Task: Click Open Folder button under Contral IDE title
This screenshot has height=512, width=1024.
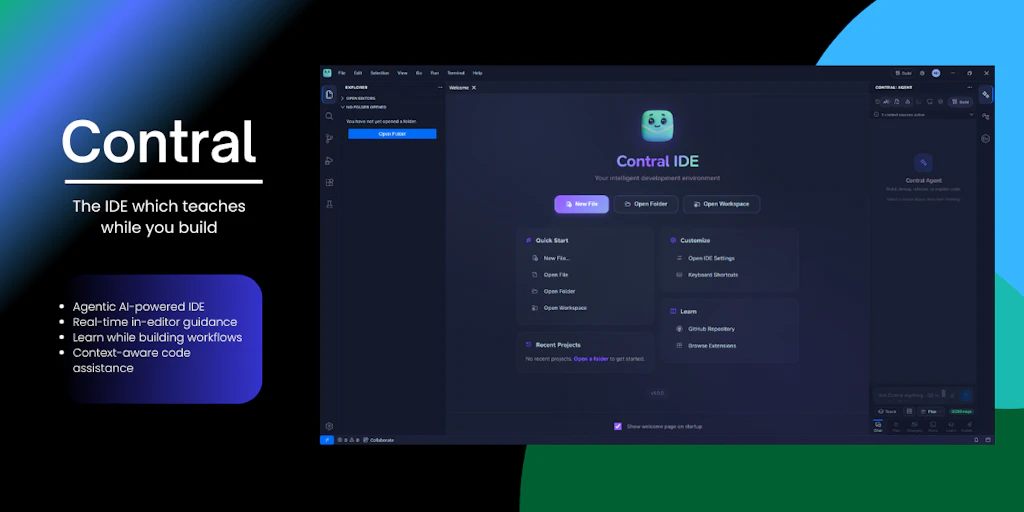Action: pyautogui.click(x=645, y=204)
